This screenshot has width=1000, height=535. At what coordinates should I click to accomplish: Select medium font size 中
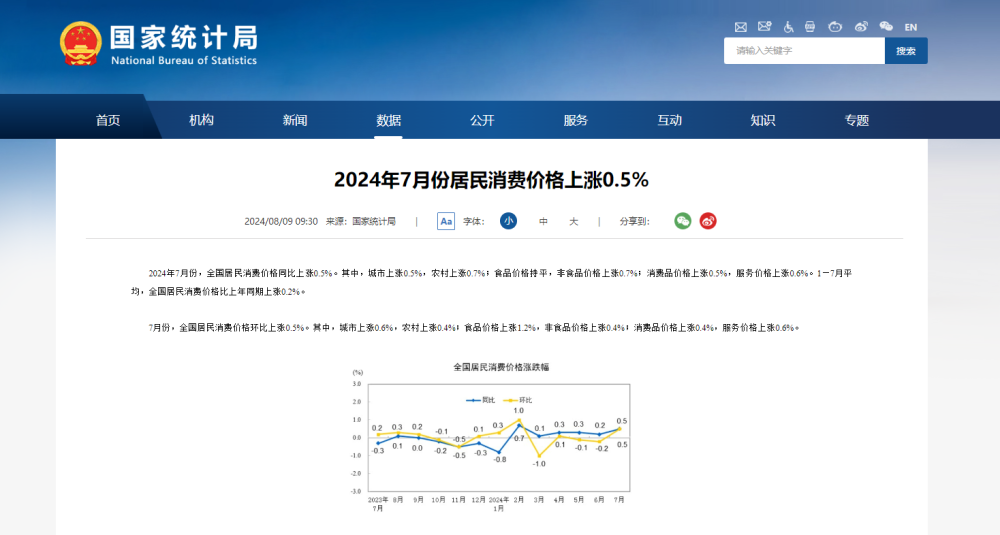[x=543, y=221]
